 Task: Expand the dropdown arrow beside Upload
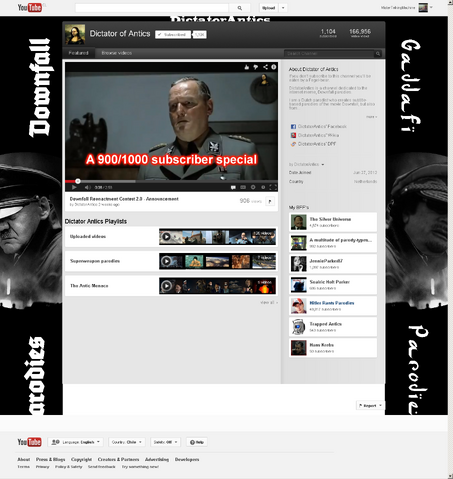point(283,8)
